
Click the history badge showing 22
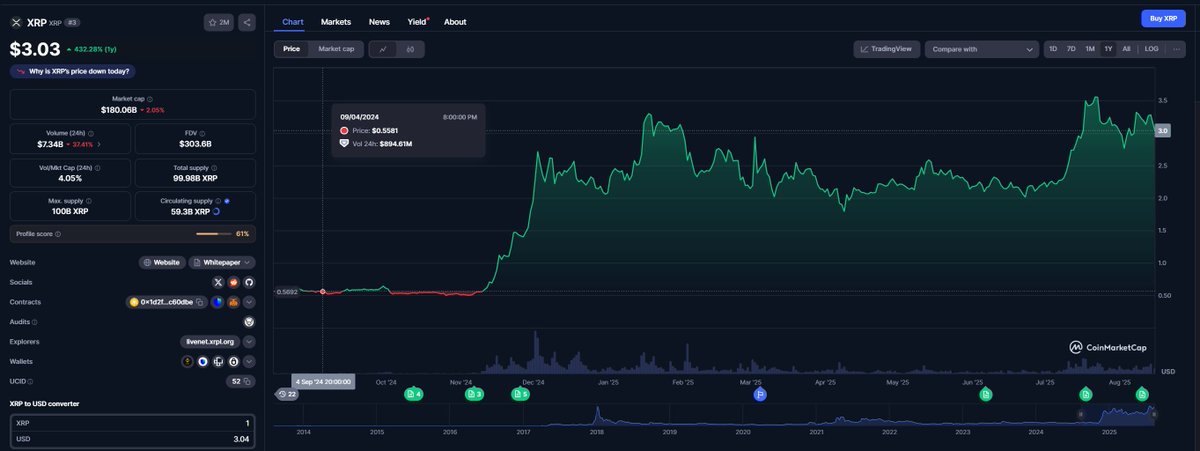pyautogui.click(x=287, y=394)
